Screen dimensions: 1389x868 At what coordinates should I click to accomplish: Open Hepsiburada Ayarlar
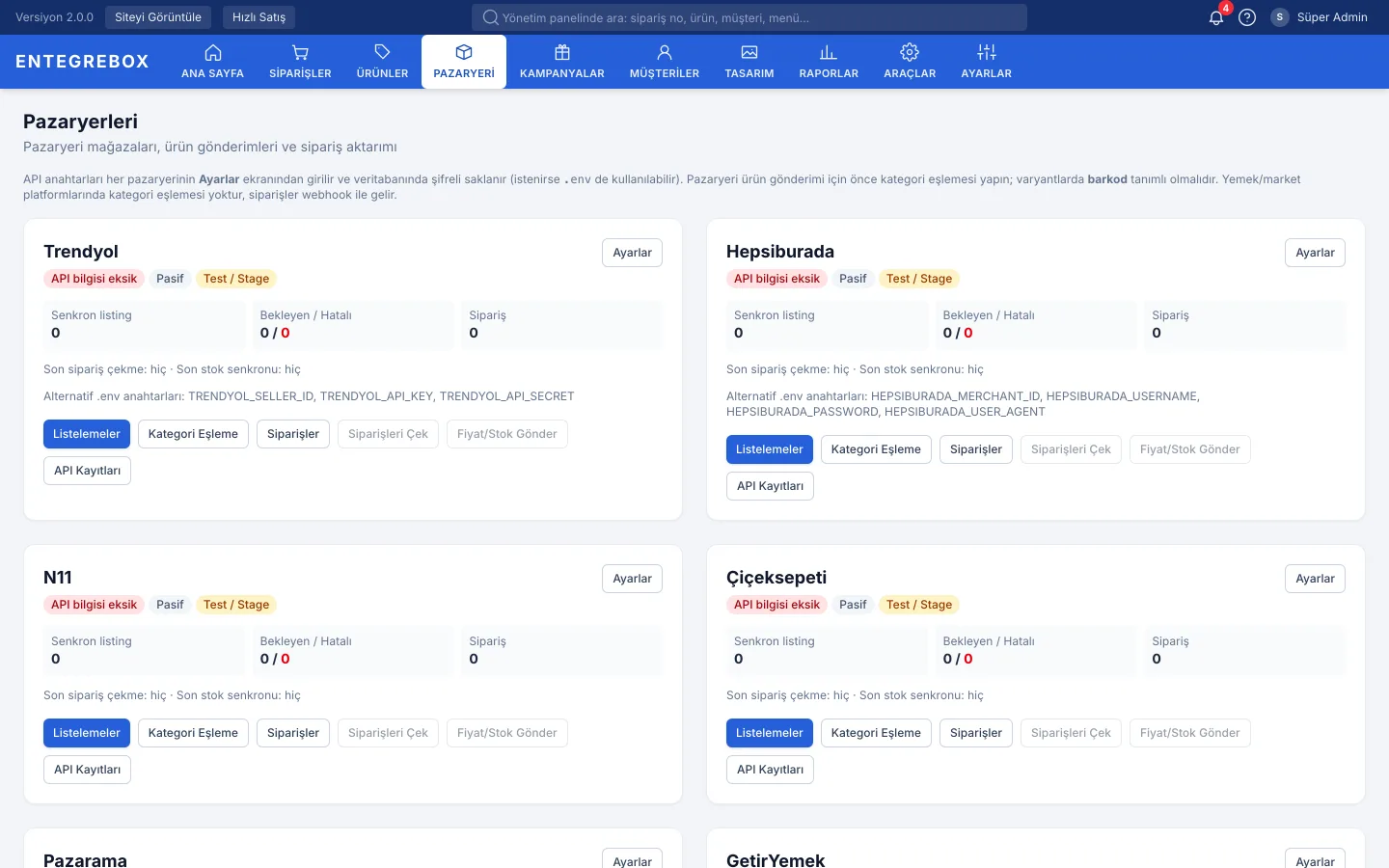pyautogui.click(x=1315, y=253)
